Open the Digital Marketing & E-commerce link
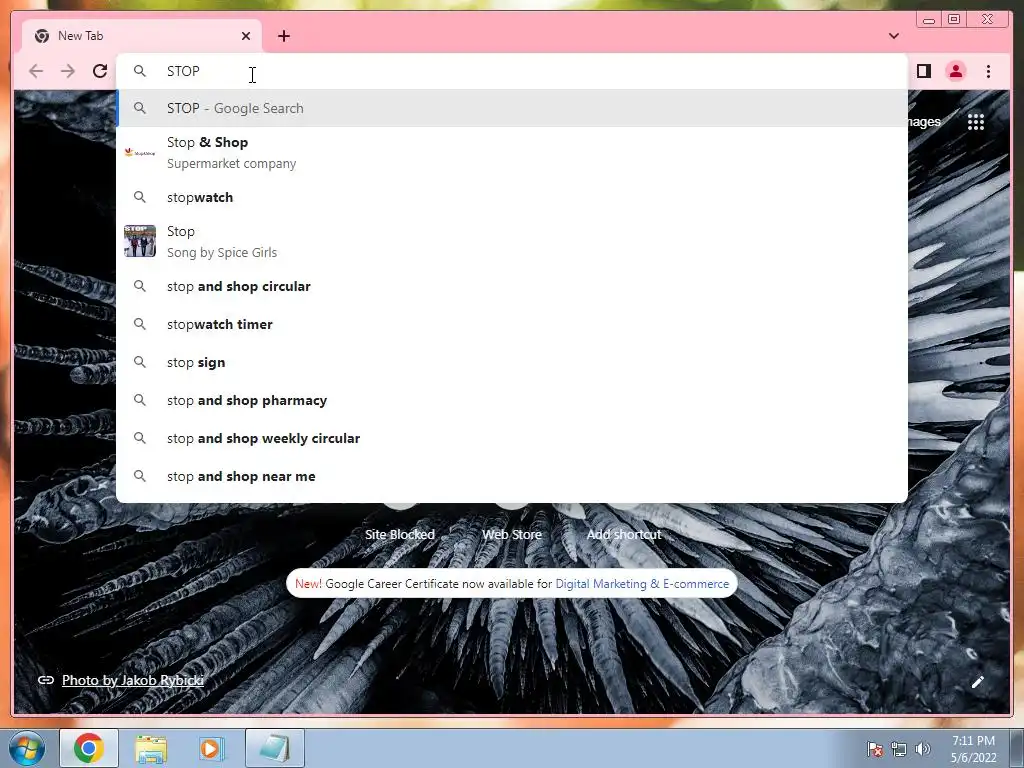Image resolution: width=1024 pixels, height=768 pixels. point(642,584)
